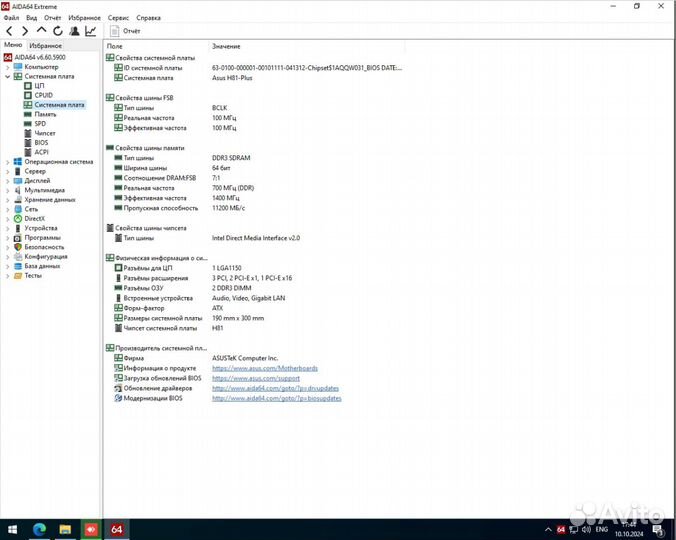
Task: Switch to the Избранное tab
Action: coord(46,46)
